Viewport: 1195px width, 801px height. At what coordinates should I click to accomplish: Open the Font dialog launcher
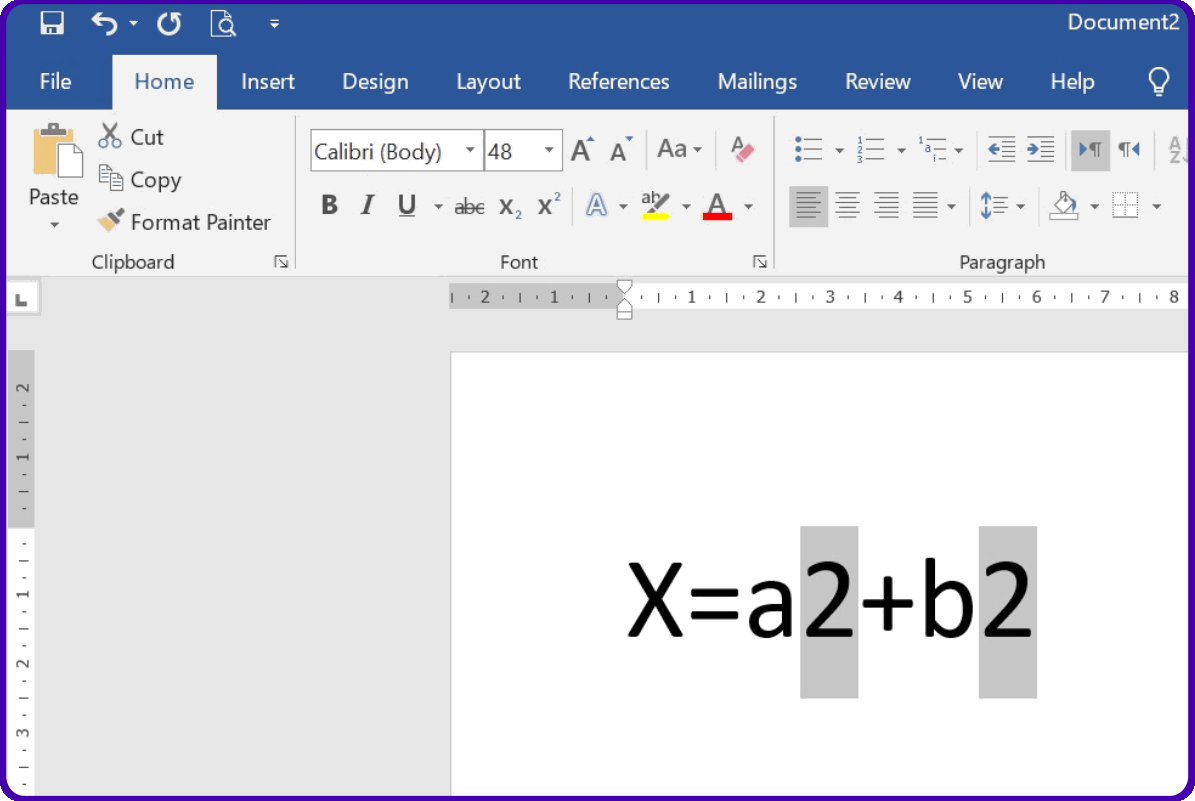pos(760,261)
